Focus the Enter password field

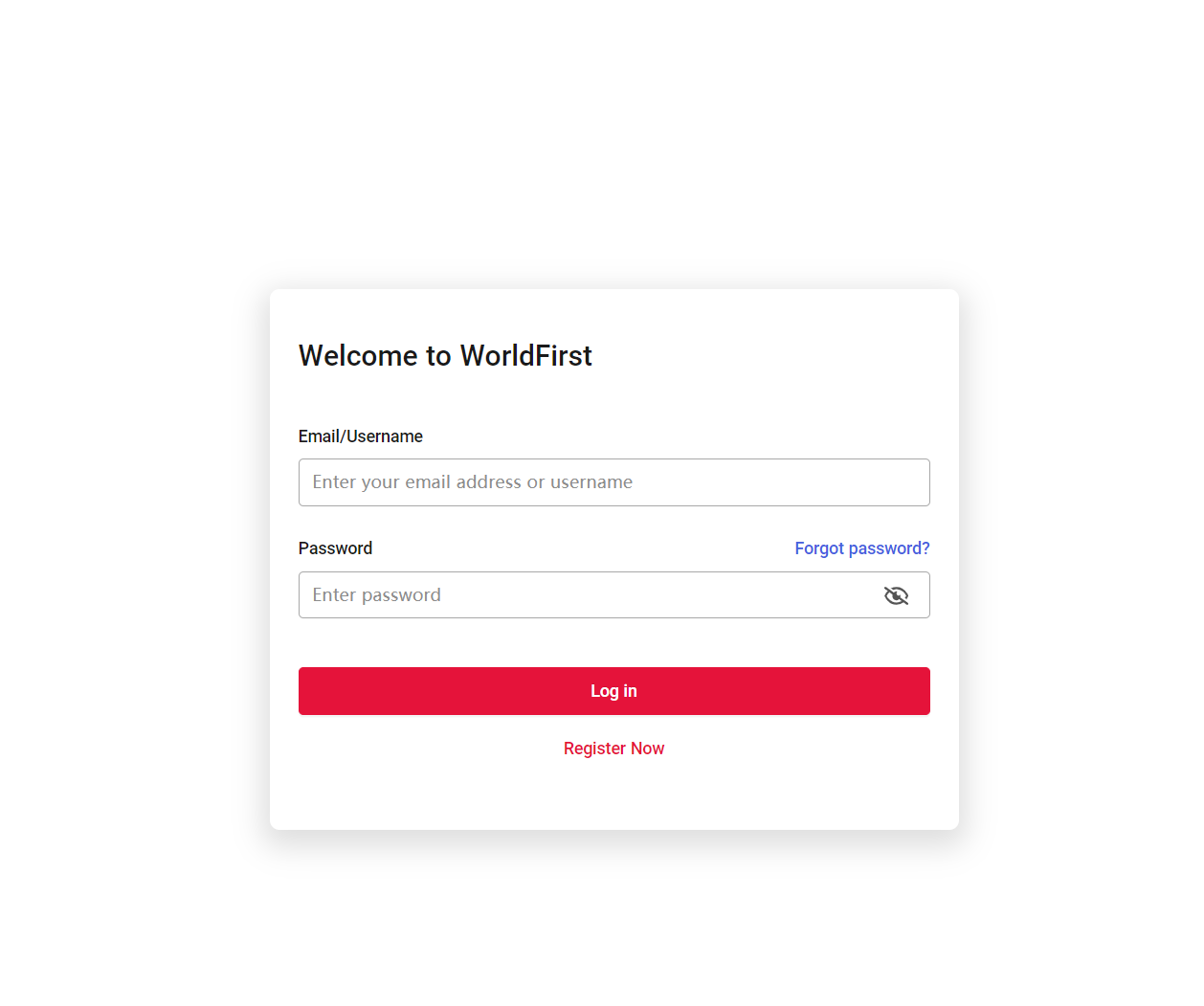[x=584, y=595]
